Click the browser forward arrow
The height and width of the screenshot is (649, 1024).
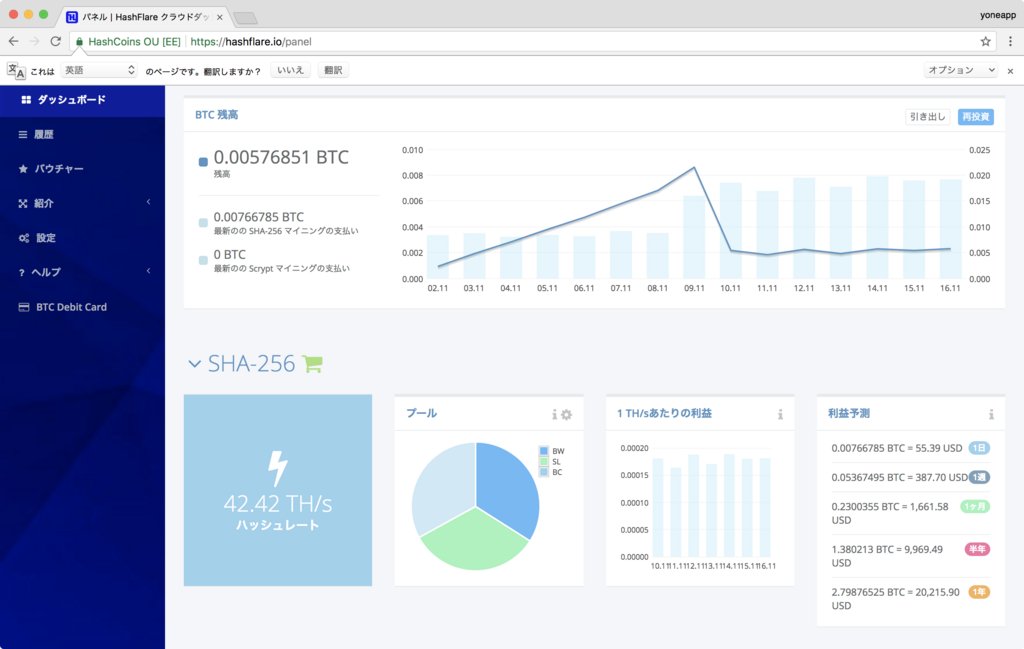pos(35,41)
